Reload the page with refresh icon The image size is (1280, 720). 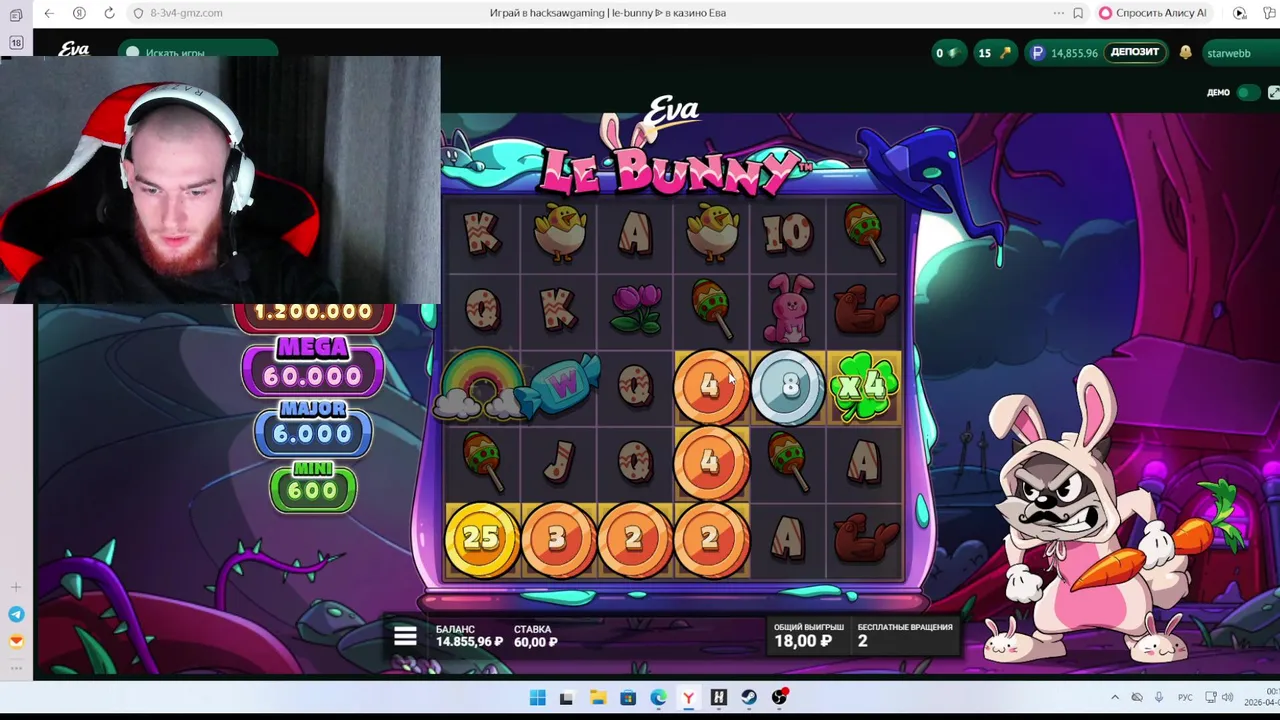tap(109, 13)
